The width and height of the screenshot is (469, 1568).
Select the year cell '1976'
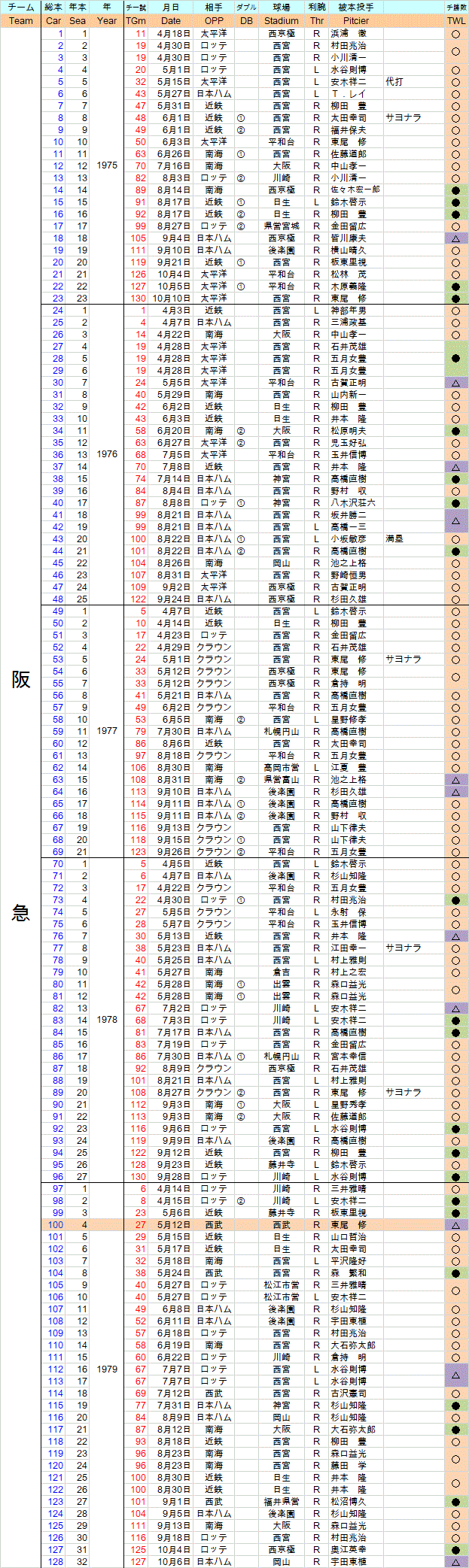click(x=108, y=454)
